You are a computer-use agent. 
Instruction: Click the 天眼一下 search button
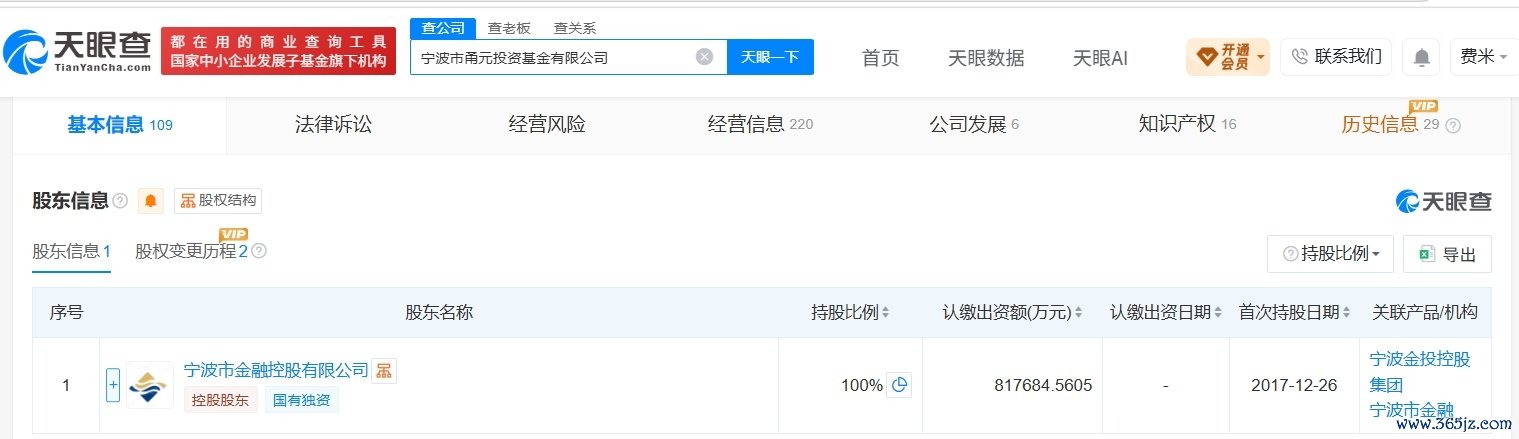point(770,57)
